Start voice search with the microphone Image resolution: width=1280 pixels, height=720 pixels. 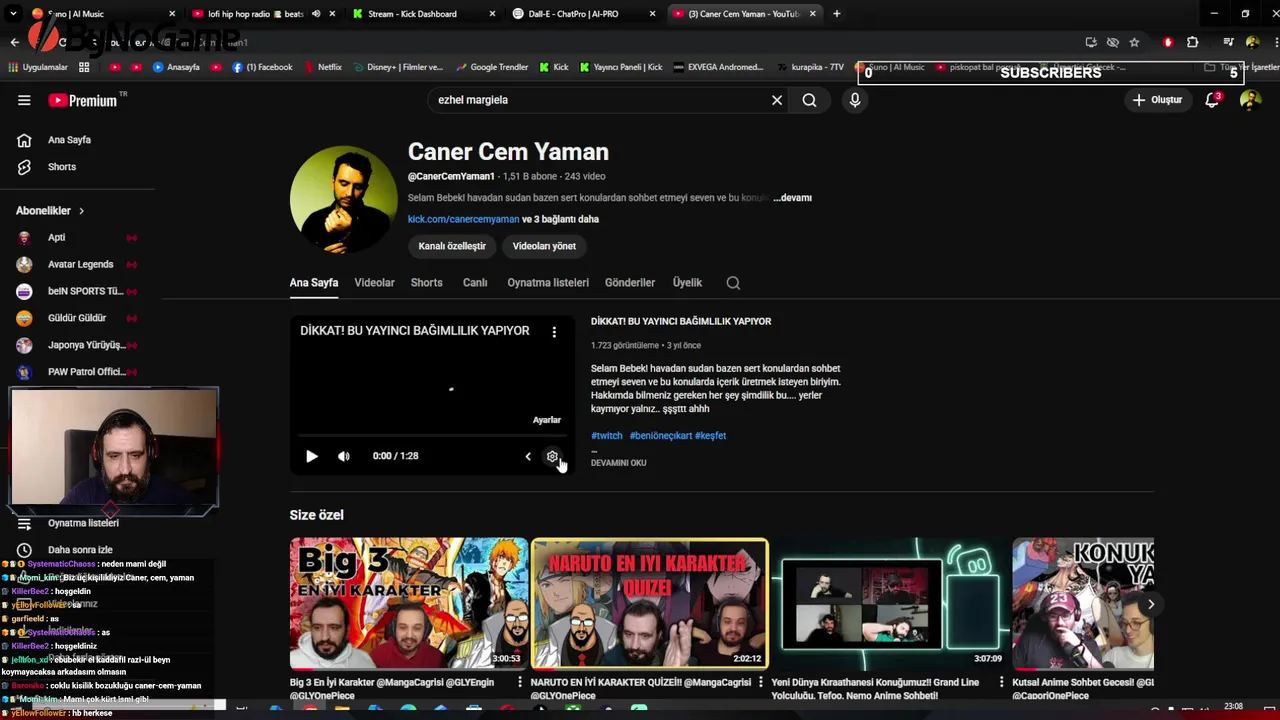854,100
